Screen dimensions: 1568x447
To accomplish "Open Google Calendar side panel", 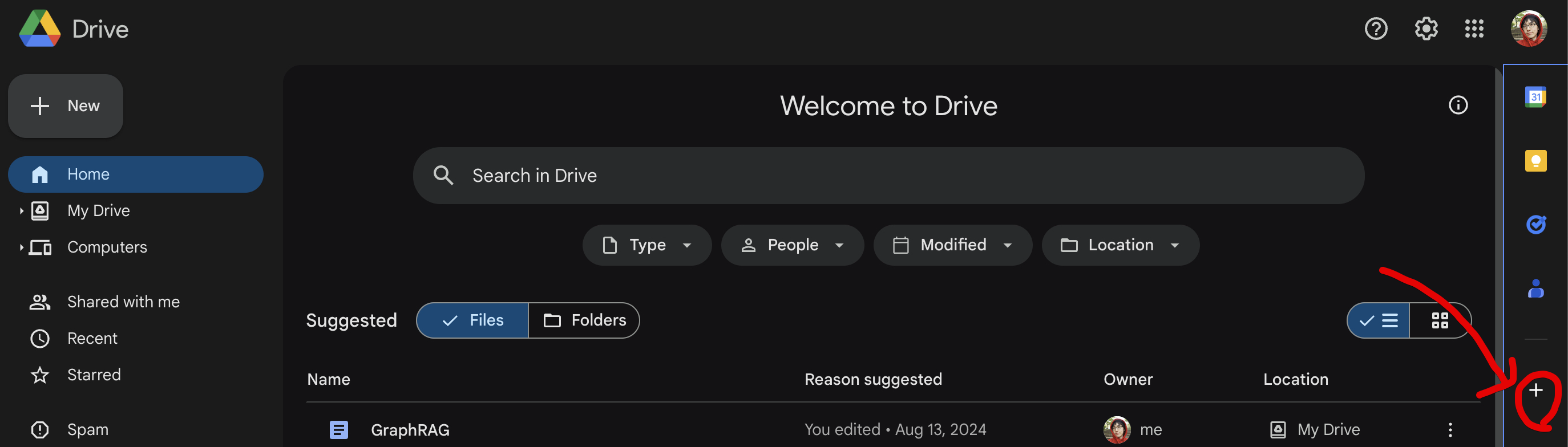I will [x=1535, y=97].
